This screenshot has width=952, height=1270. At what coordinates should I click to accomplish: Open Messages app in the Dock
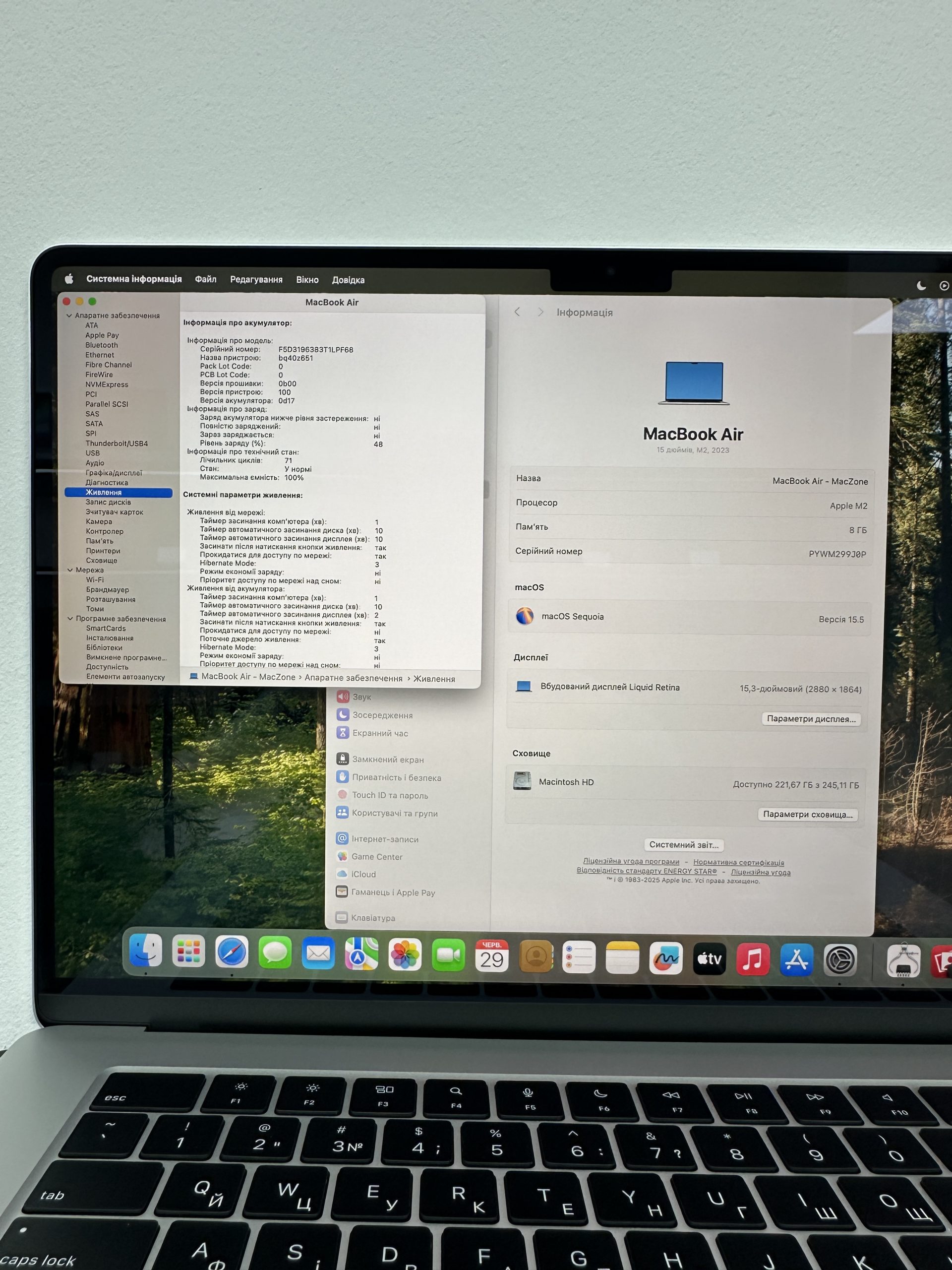tap(275, 952)
